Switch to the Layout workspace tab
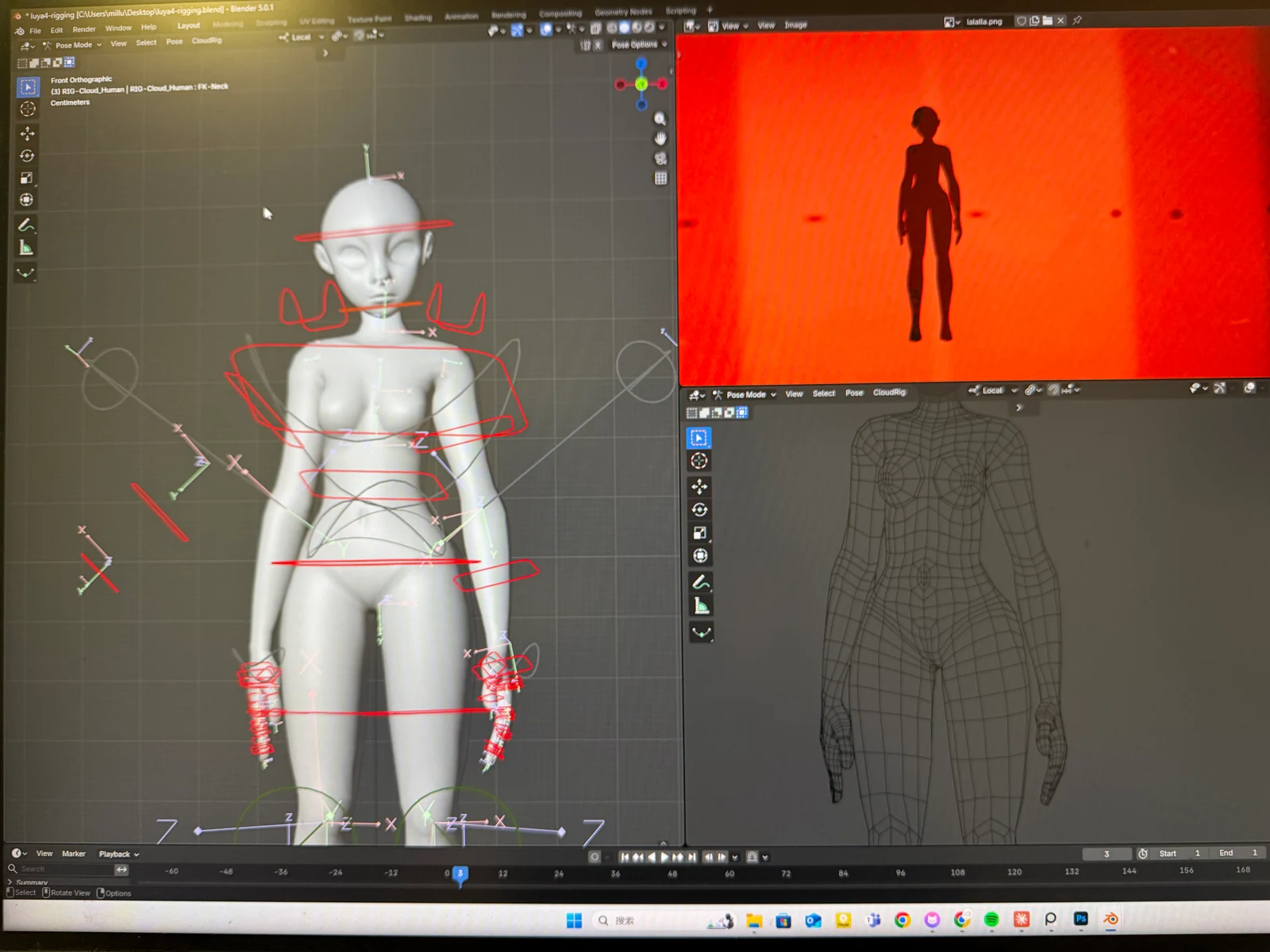 (189, 25)
